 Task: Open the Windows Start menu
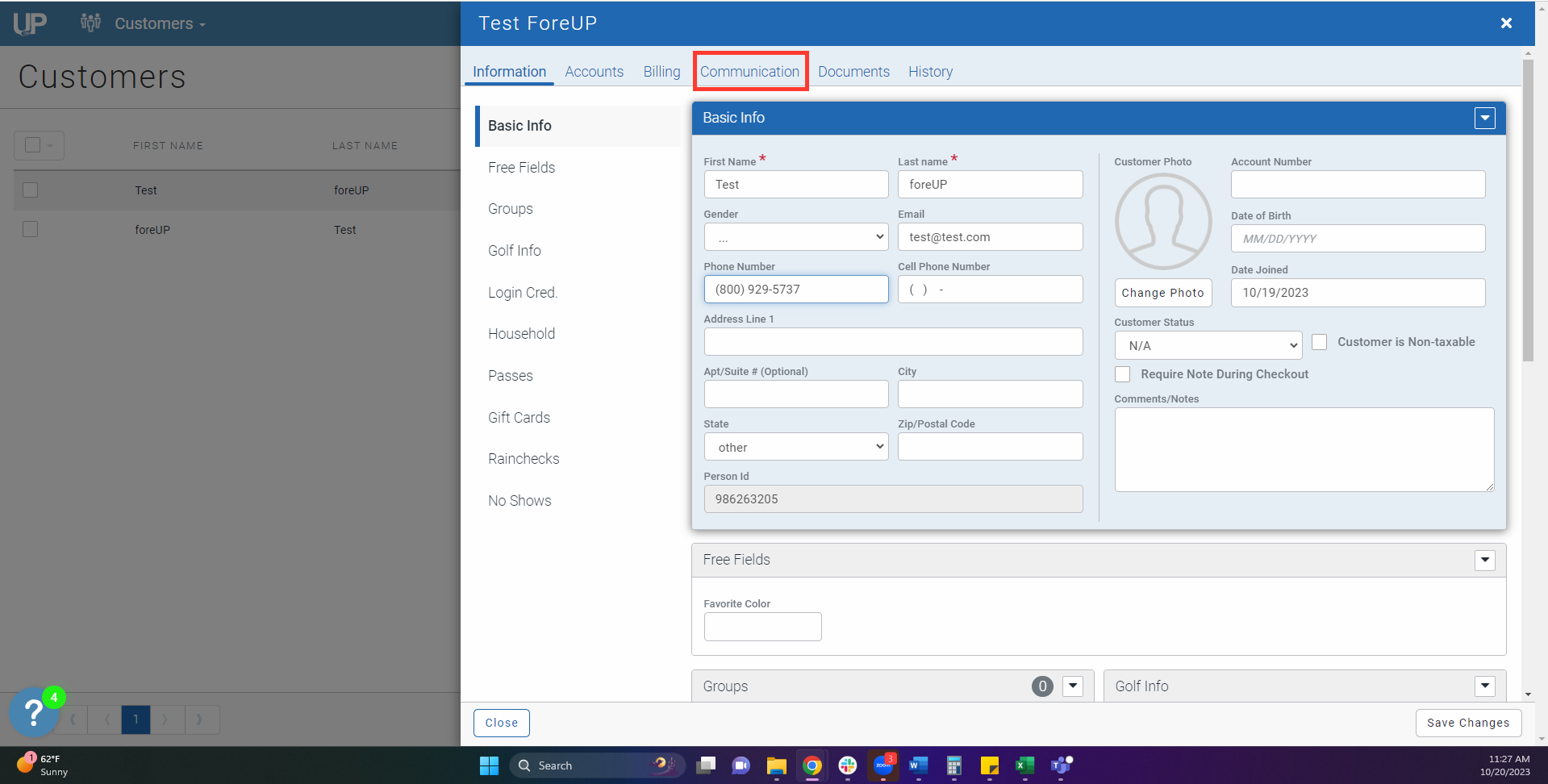pos(489,765)
